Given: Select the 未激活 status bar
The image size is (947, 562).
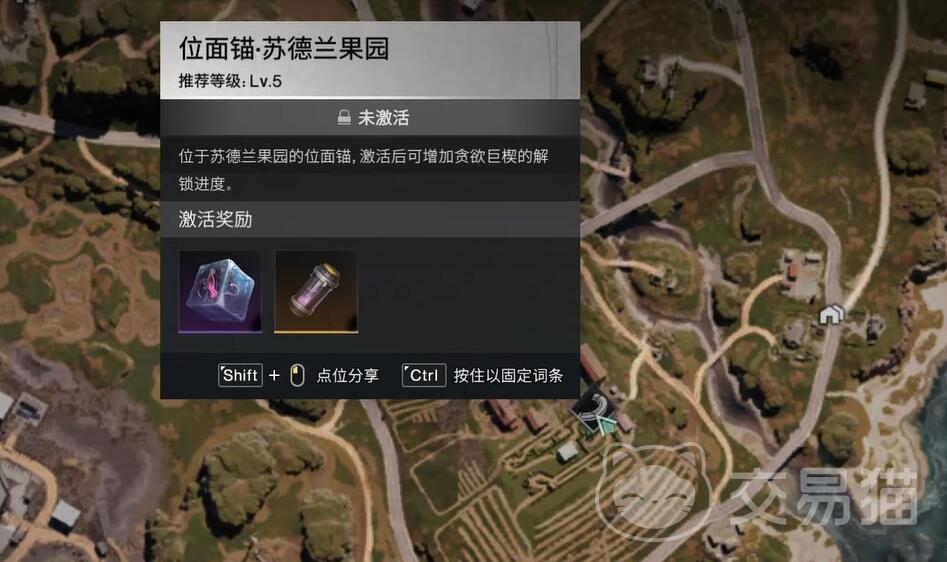Looking at the screenshot, I should coord(370,117).
